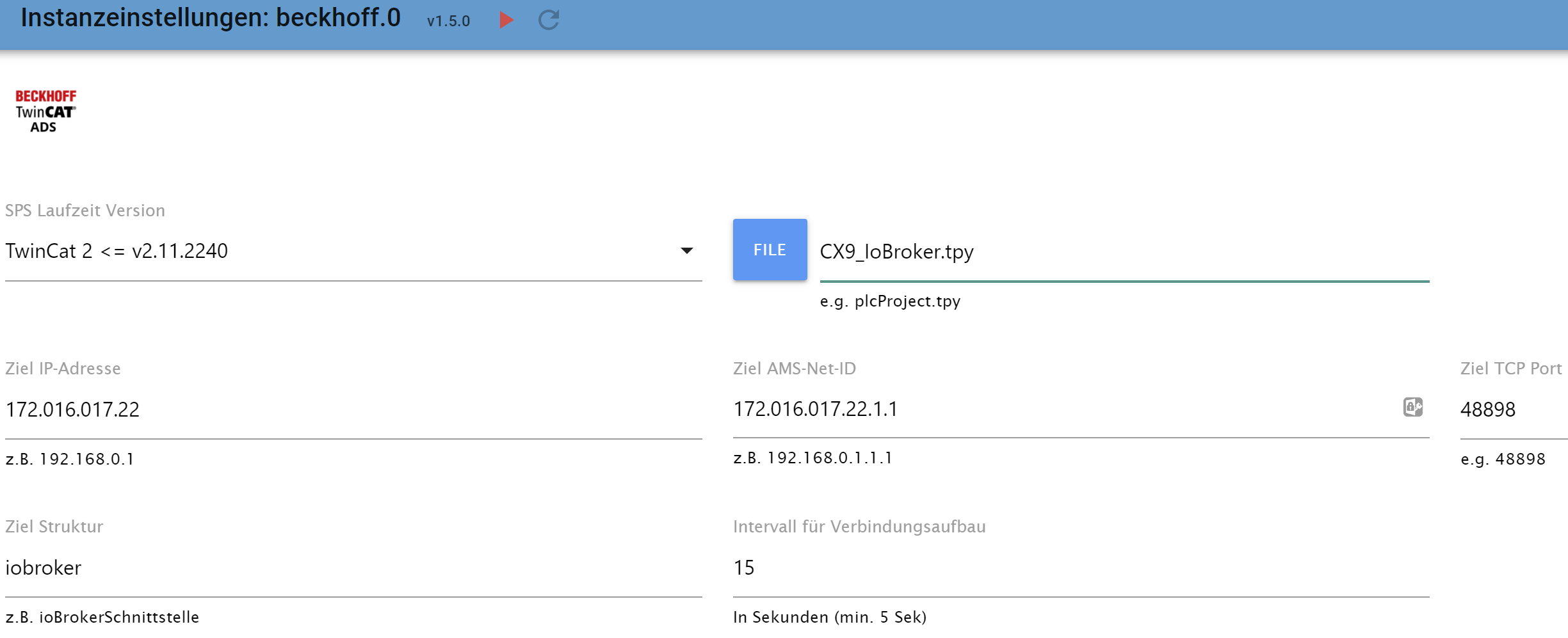The image size is (1568, 638).
Task: Click the version label v1.5.0
Action: (448, 21)
